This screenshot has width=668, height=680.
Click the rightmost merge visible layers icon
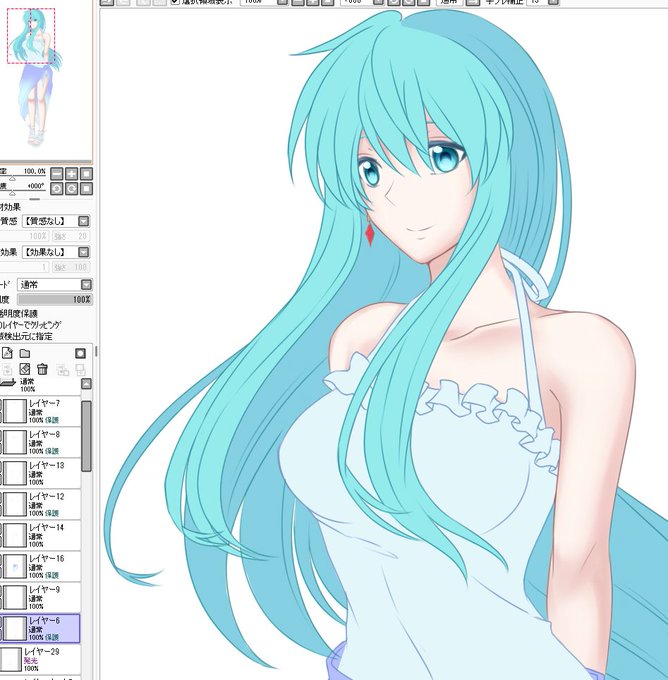point(80,369)
